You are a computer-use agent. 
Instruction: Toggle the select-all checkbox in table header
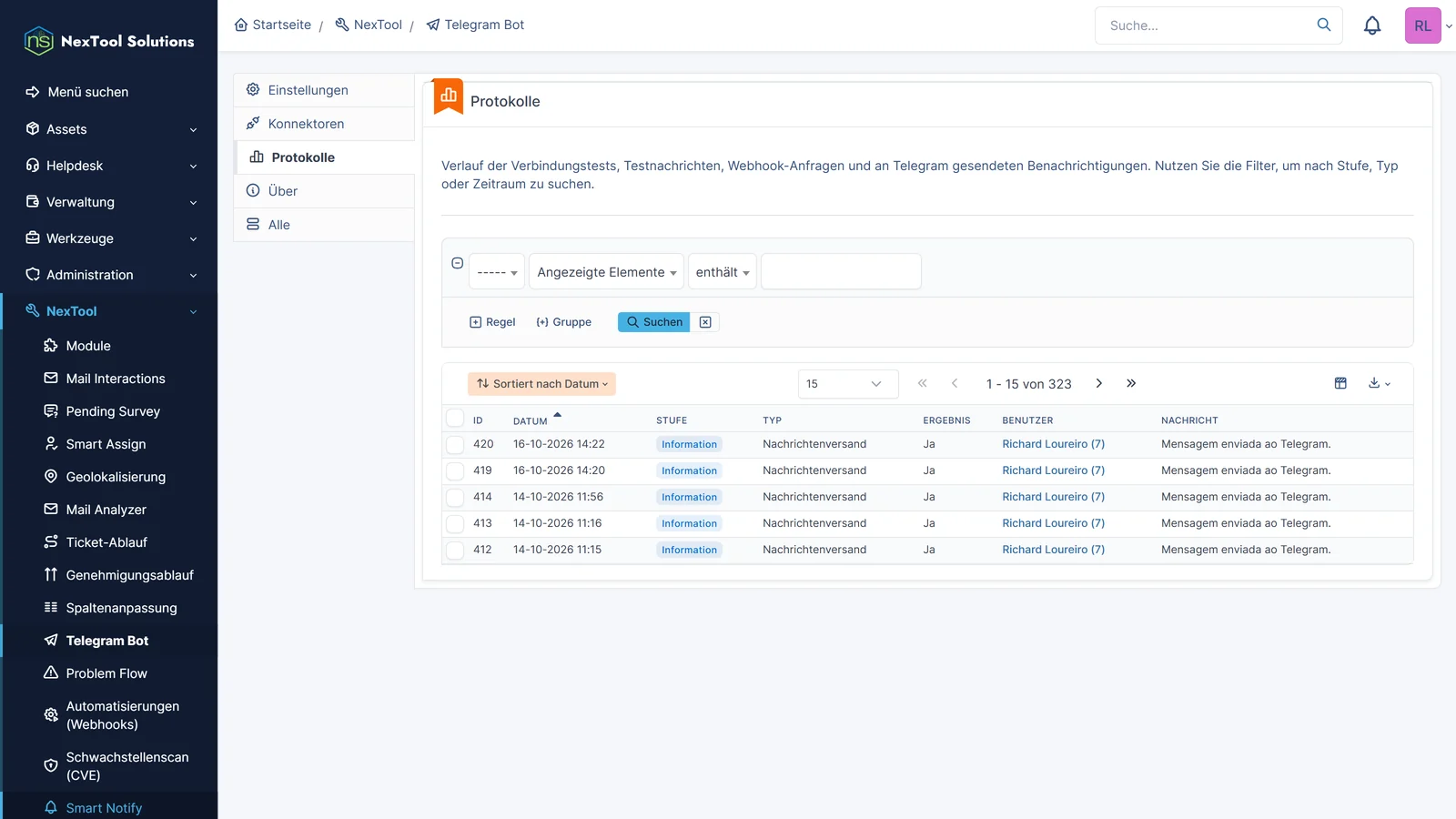click(455, 419)
